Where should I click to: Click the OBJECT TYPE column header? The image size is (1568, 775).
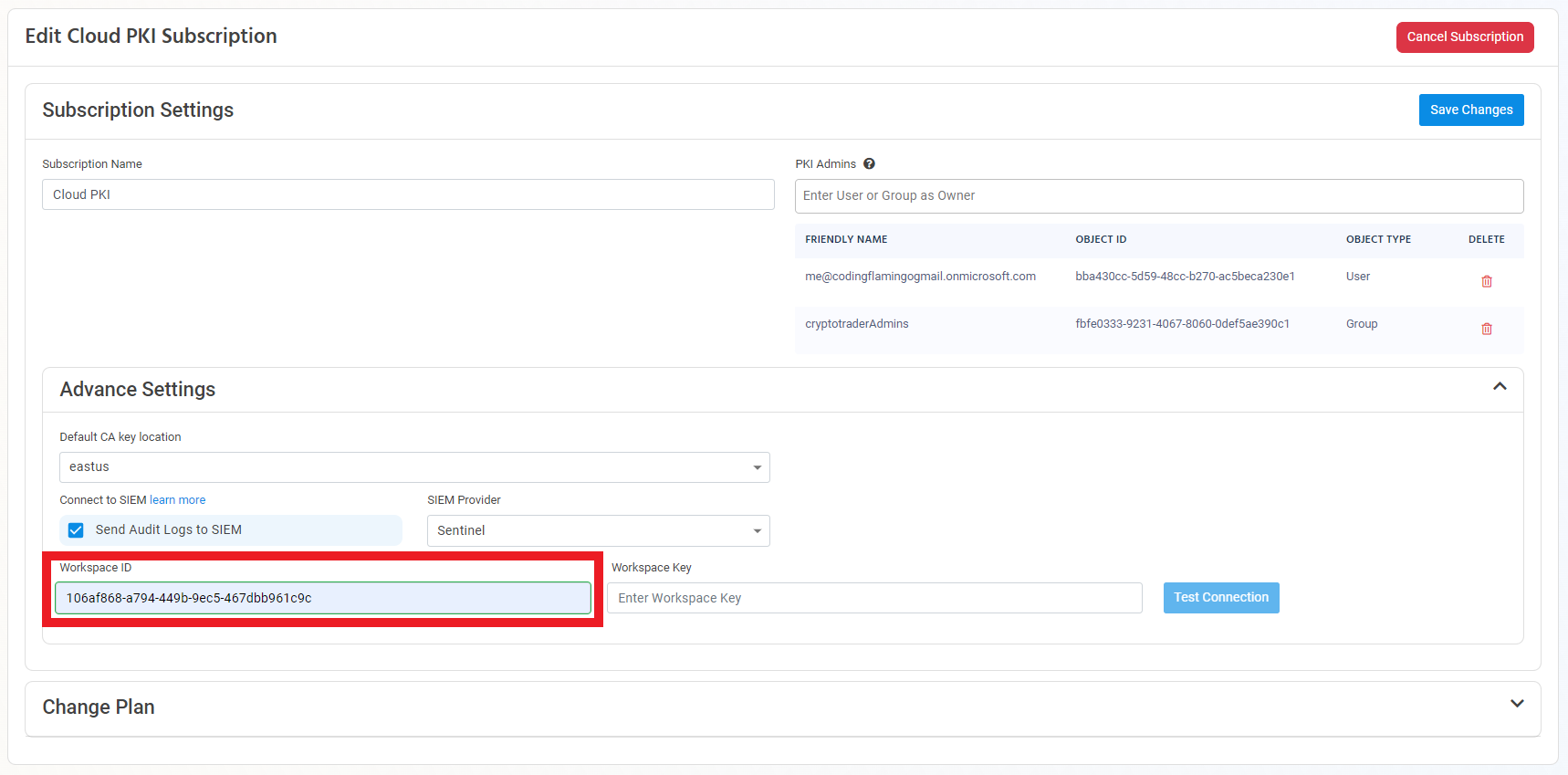[1378, 239]
